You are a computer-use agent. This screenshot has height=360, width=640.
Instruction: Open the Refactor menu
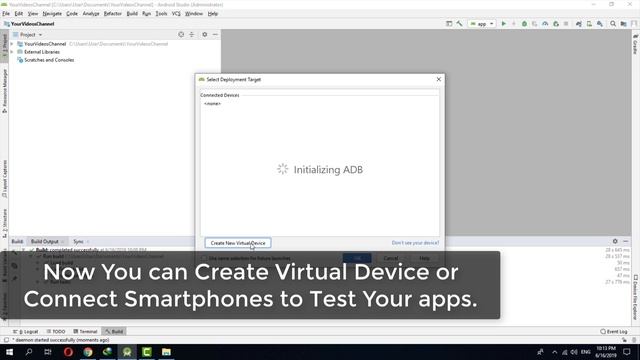pos(113,13)
